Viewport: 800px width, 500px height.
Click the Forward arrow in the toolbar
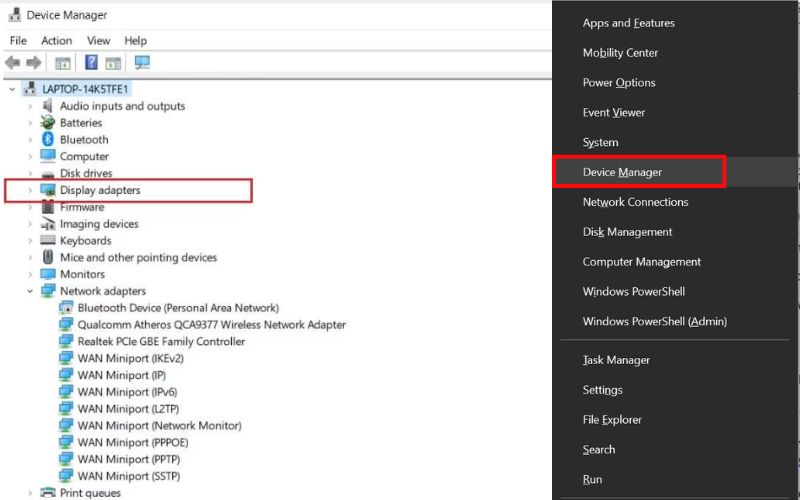pyautogui.click(x=33, y=63)
